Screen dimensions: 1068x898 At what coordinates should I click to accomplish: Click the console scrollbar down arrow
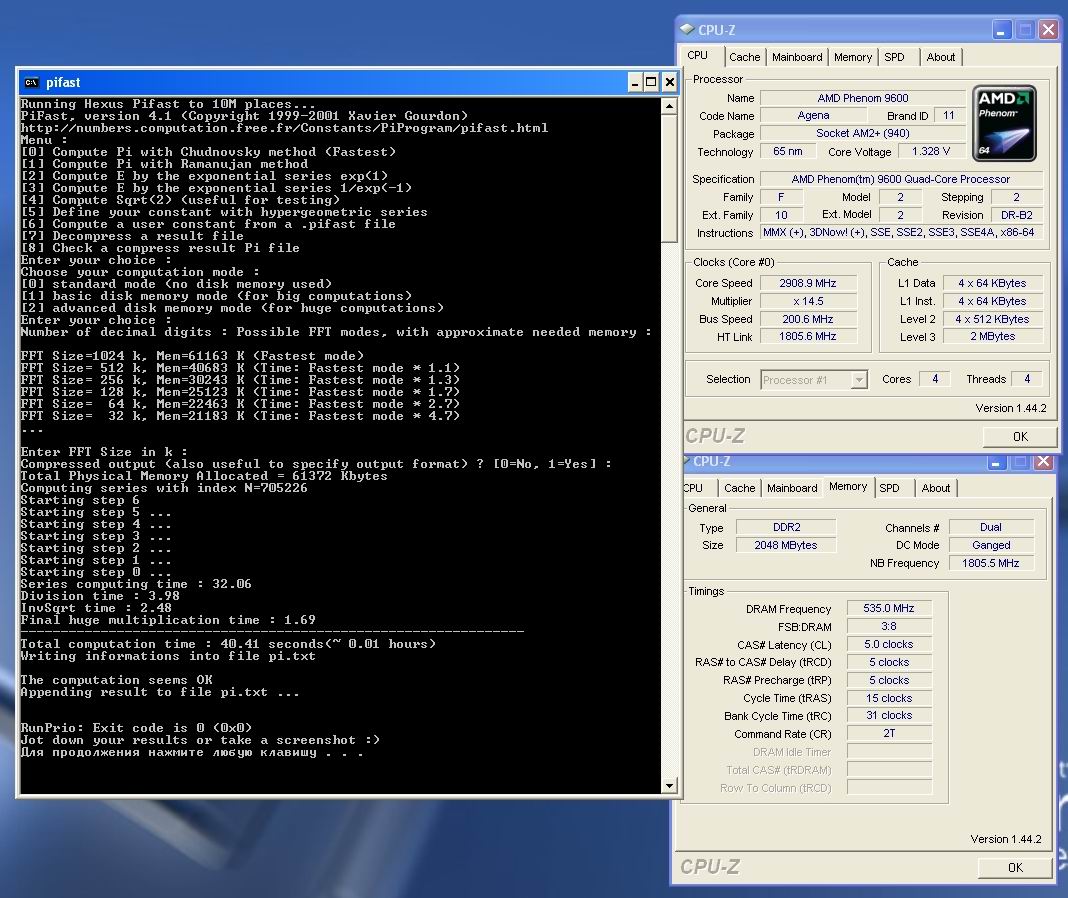pyautogui.click(x=670, y=786)
